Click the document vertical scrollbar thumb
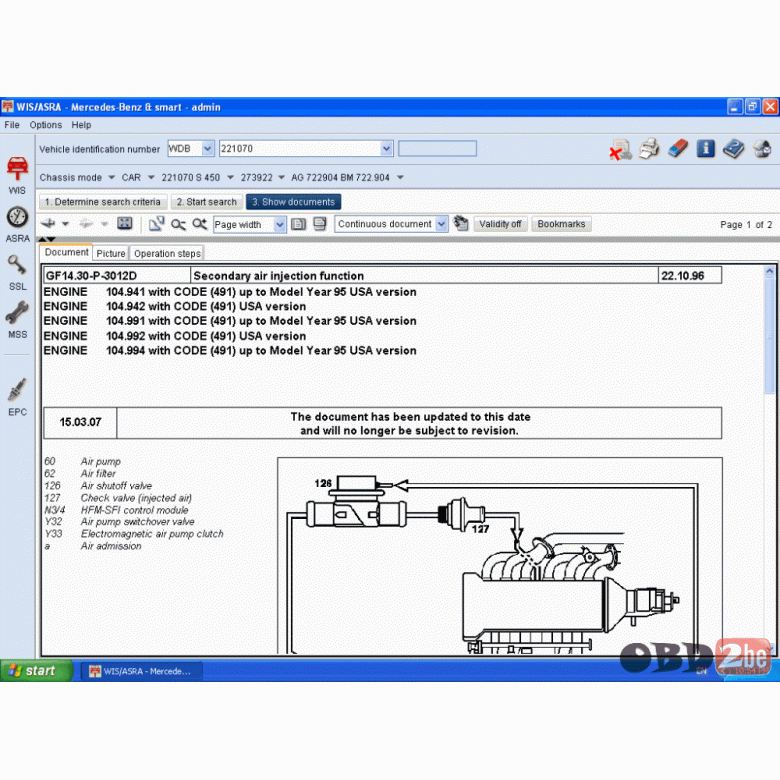Screen dimensions: 780x780 coord(769,336)
